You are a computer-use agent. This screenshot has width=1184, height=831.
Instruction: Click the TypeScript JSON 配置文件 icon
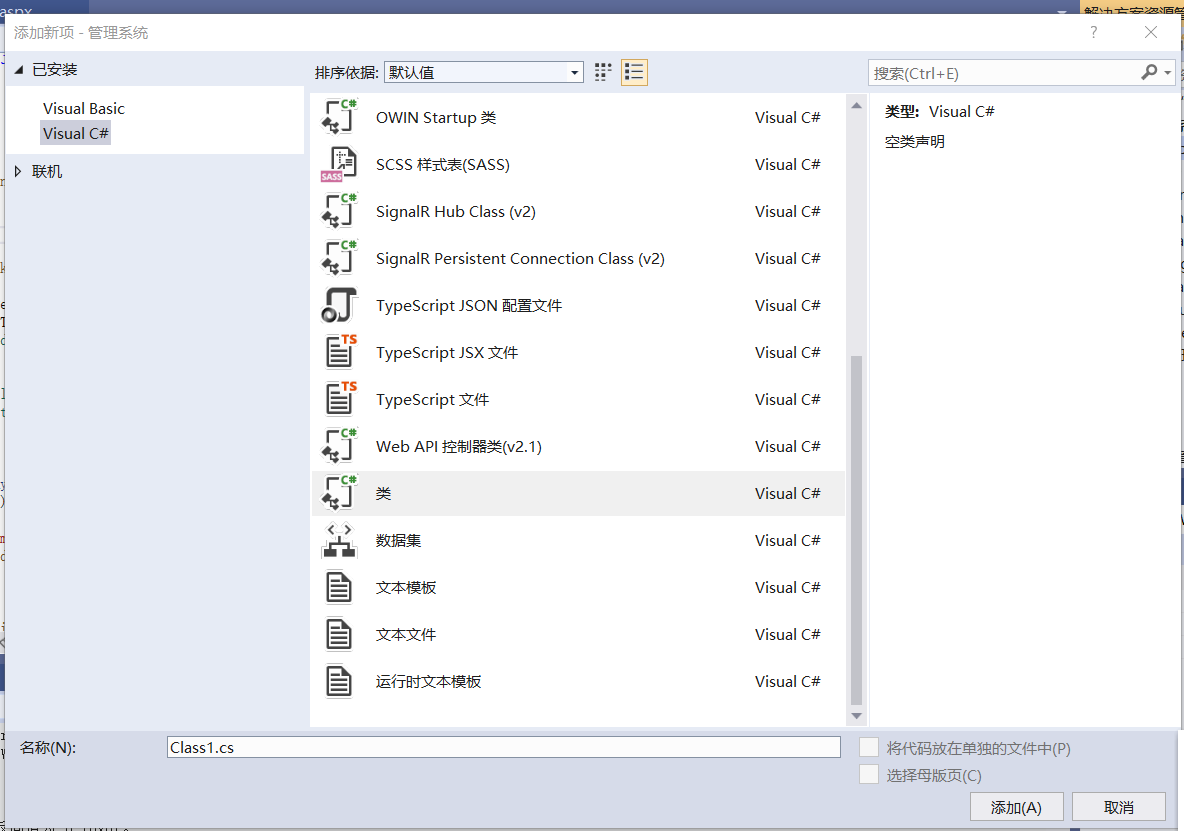pyautogui.click(x=339, y=306)
